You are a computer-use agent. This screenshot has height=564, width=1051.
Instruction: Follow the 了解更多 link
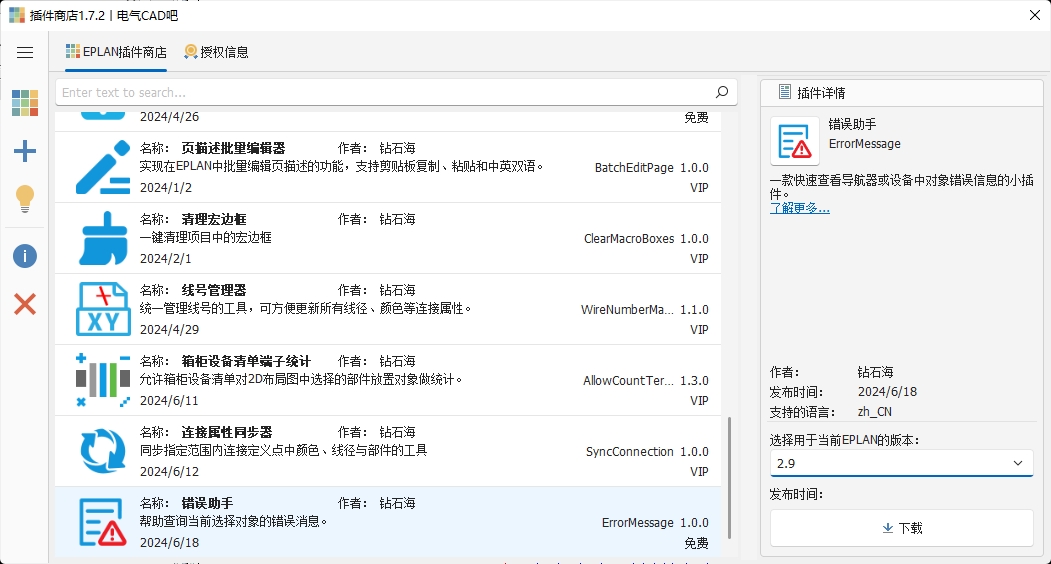pos(799,208)
